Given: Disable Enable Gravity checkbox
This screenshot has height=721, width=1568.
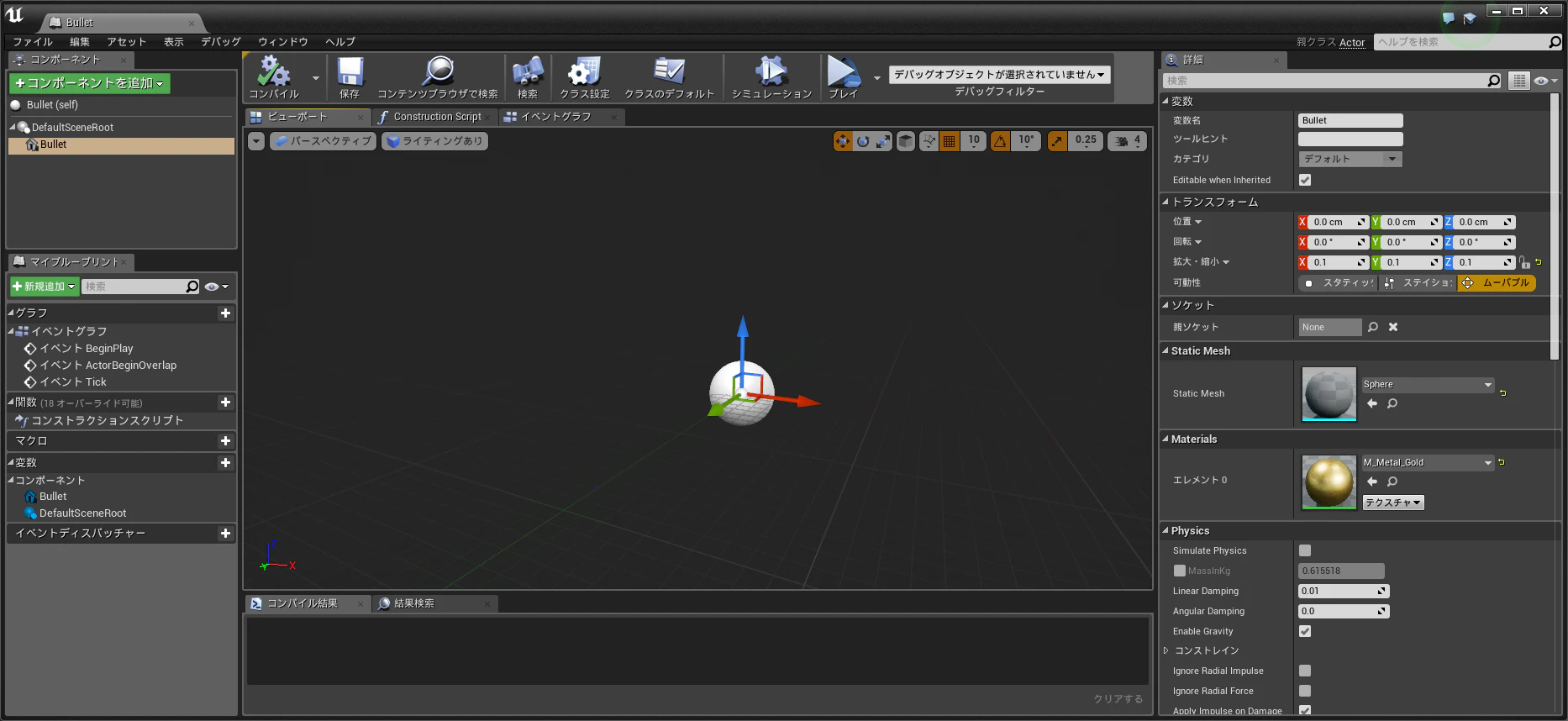Looking at the screenshot, I should [1305, 631].
